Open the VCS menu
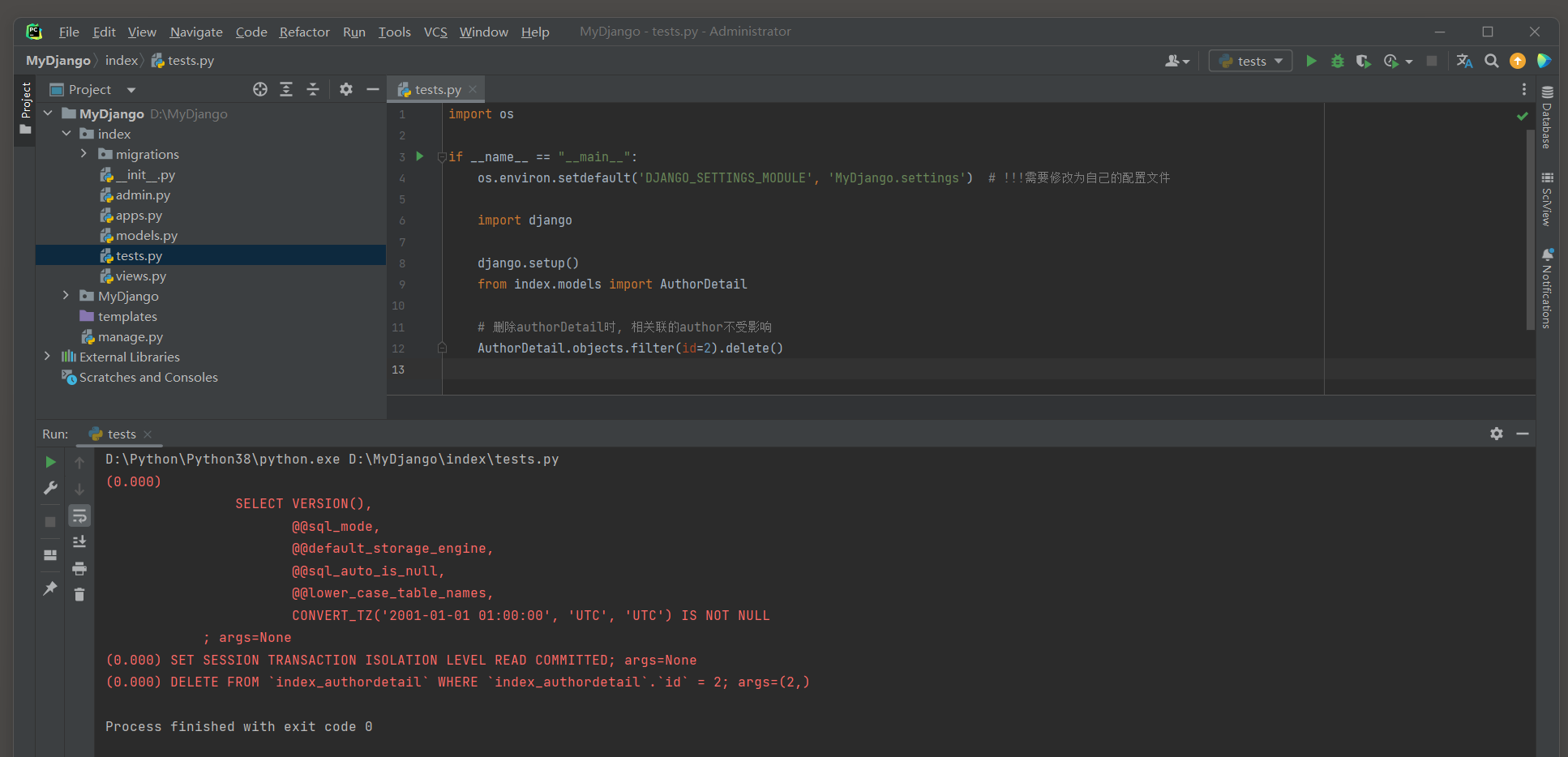Image resolution: width=1568 pixels, height=757 pixels. (435, 32)
